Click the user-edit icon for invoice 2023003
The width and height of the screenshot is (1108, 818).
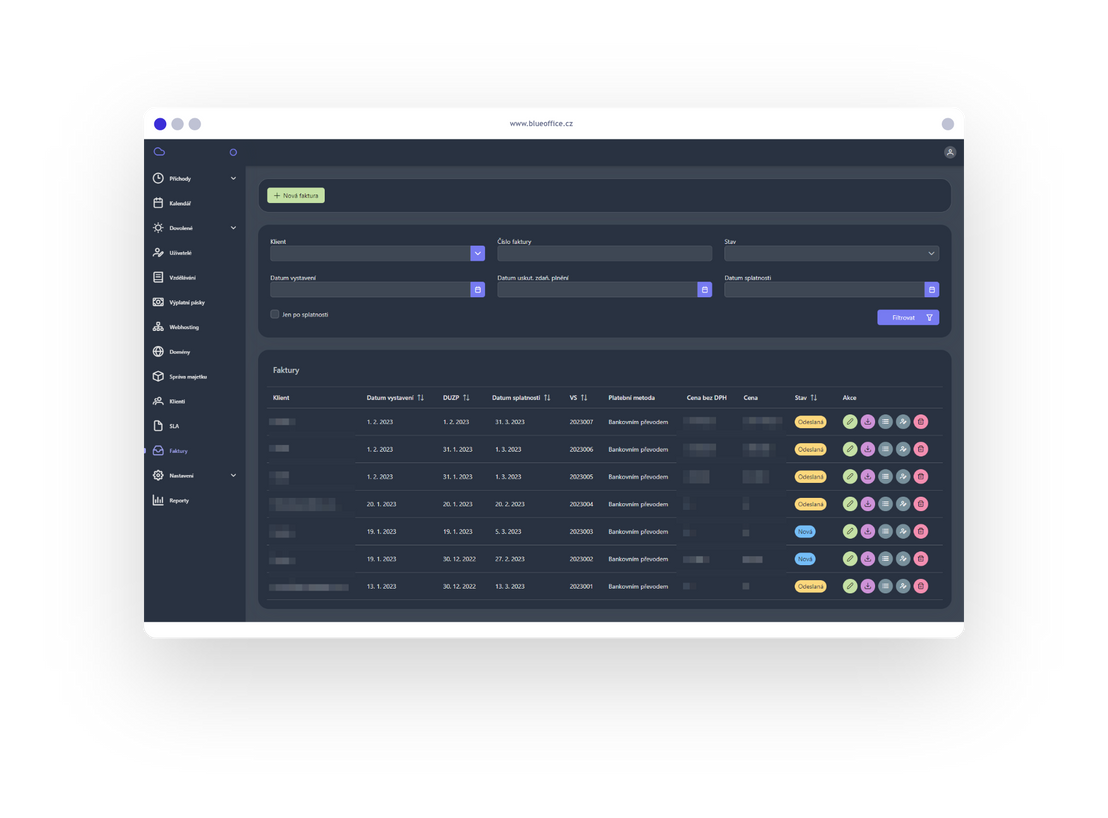903,531
